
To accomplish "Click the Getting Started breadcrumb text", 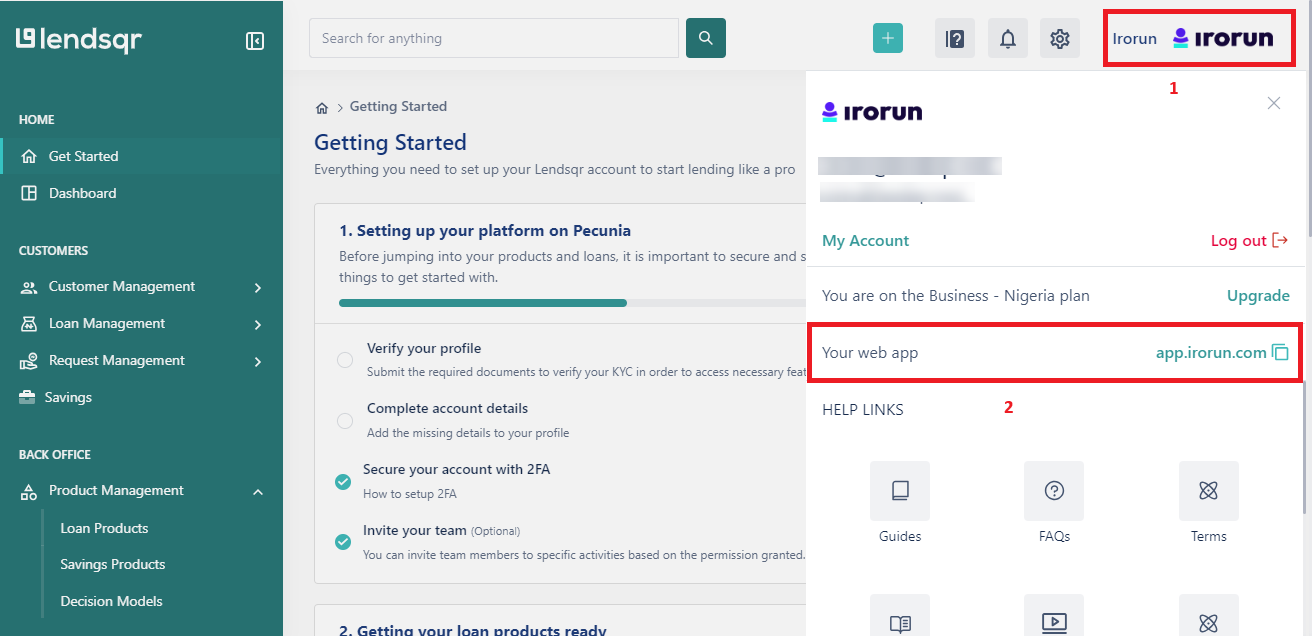I will (x=398, y=106).
